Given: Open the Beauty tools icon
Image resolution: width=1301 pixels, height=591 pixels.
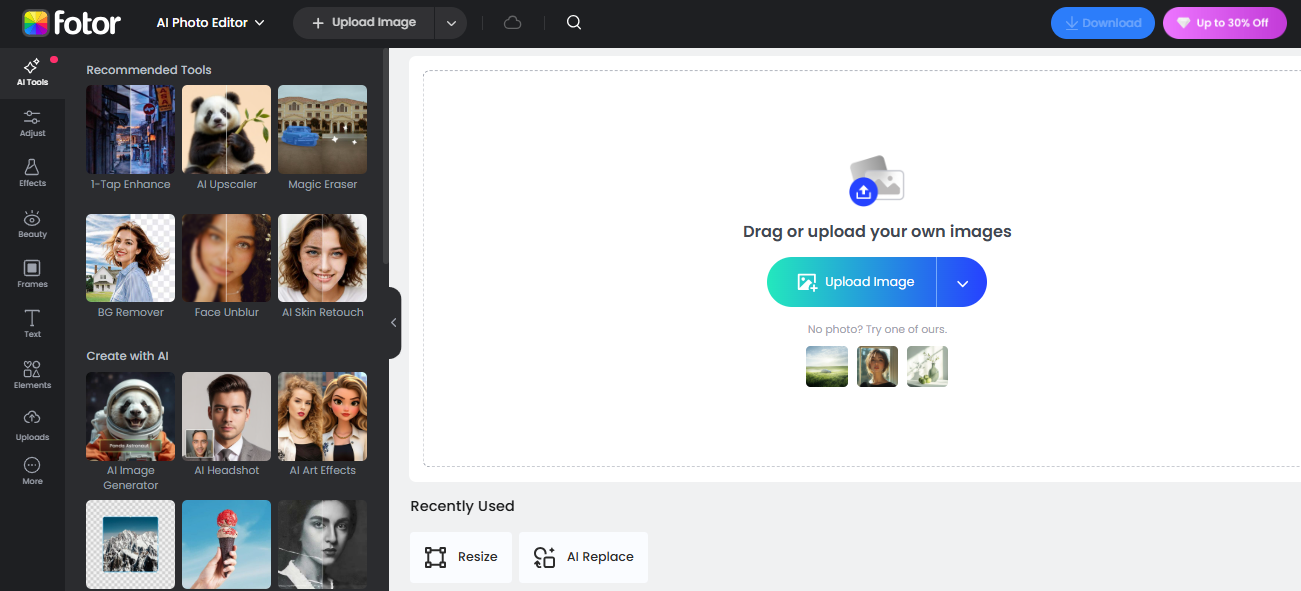Looking at the screenshot, I should click(x=31, y=221).
